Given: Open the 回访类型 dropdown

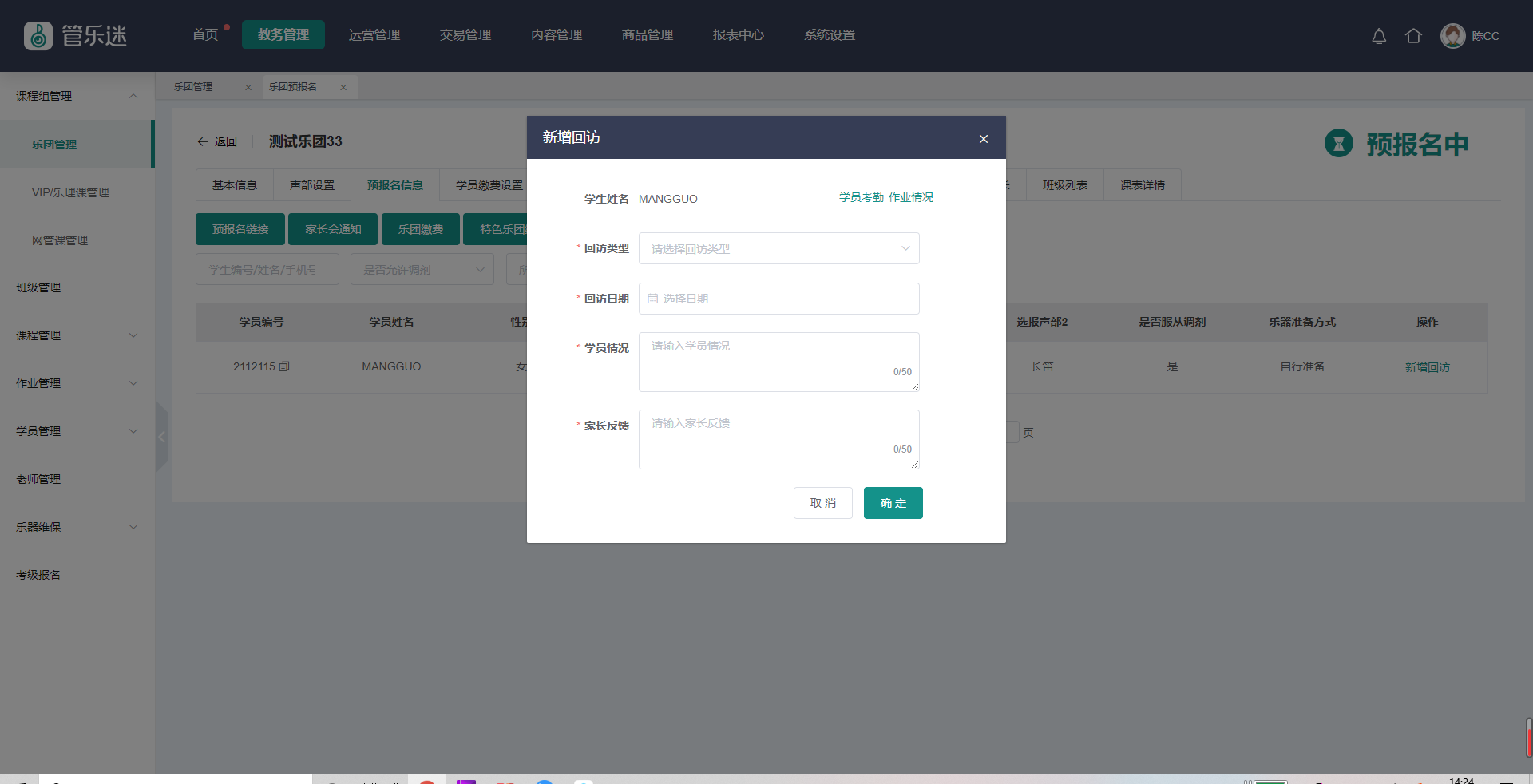Looking at the screenshot, I should point(778,248).
